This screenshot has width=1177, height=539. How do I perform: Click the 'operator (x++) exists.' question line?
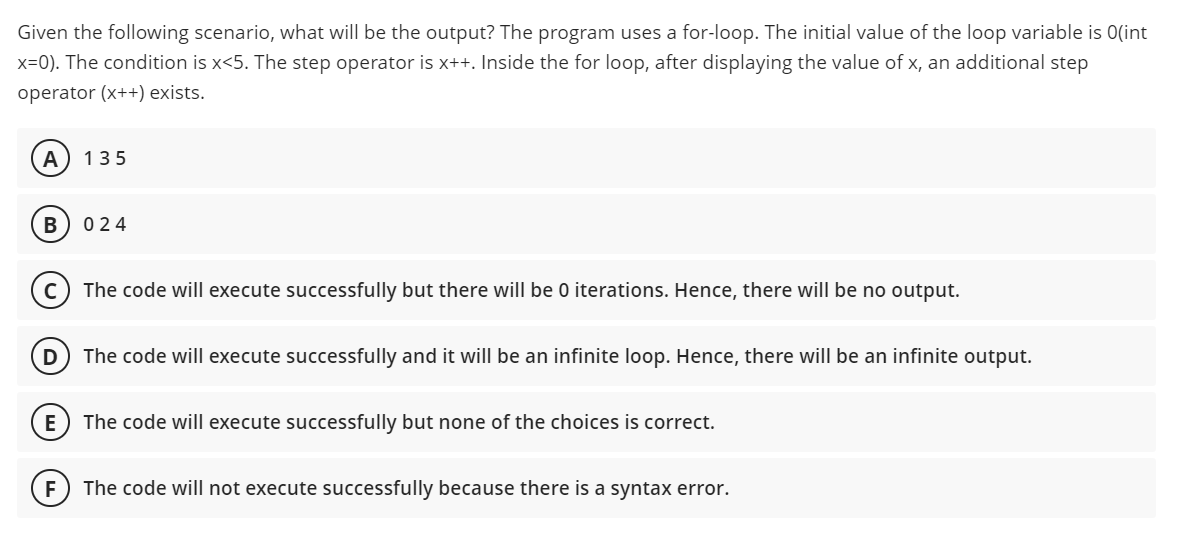click(x=111, y=93)
